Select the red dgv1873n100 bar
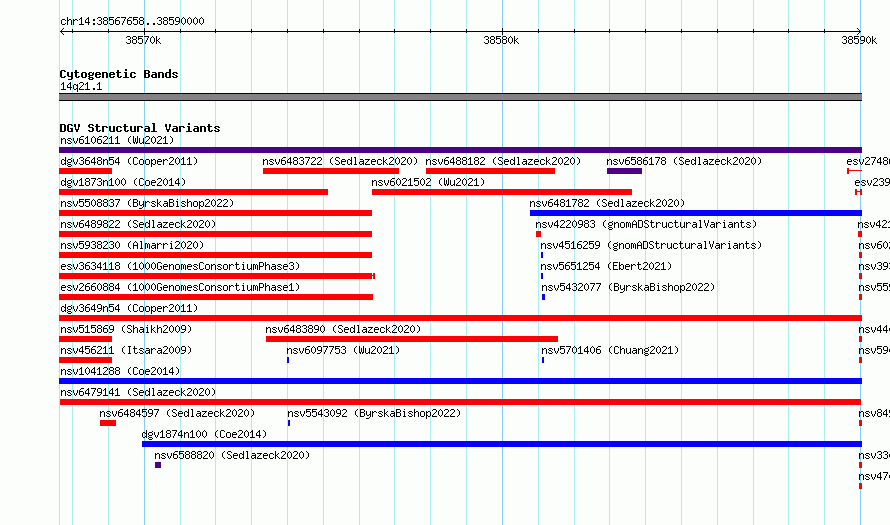The height and width of the screenshot is (525, 890). 194,192
